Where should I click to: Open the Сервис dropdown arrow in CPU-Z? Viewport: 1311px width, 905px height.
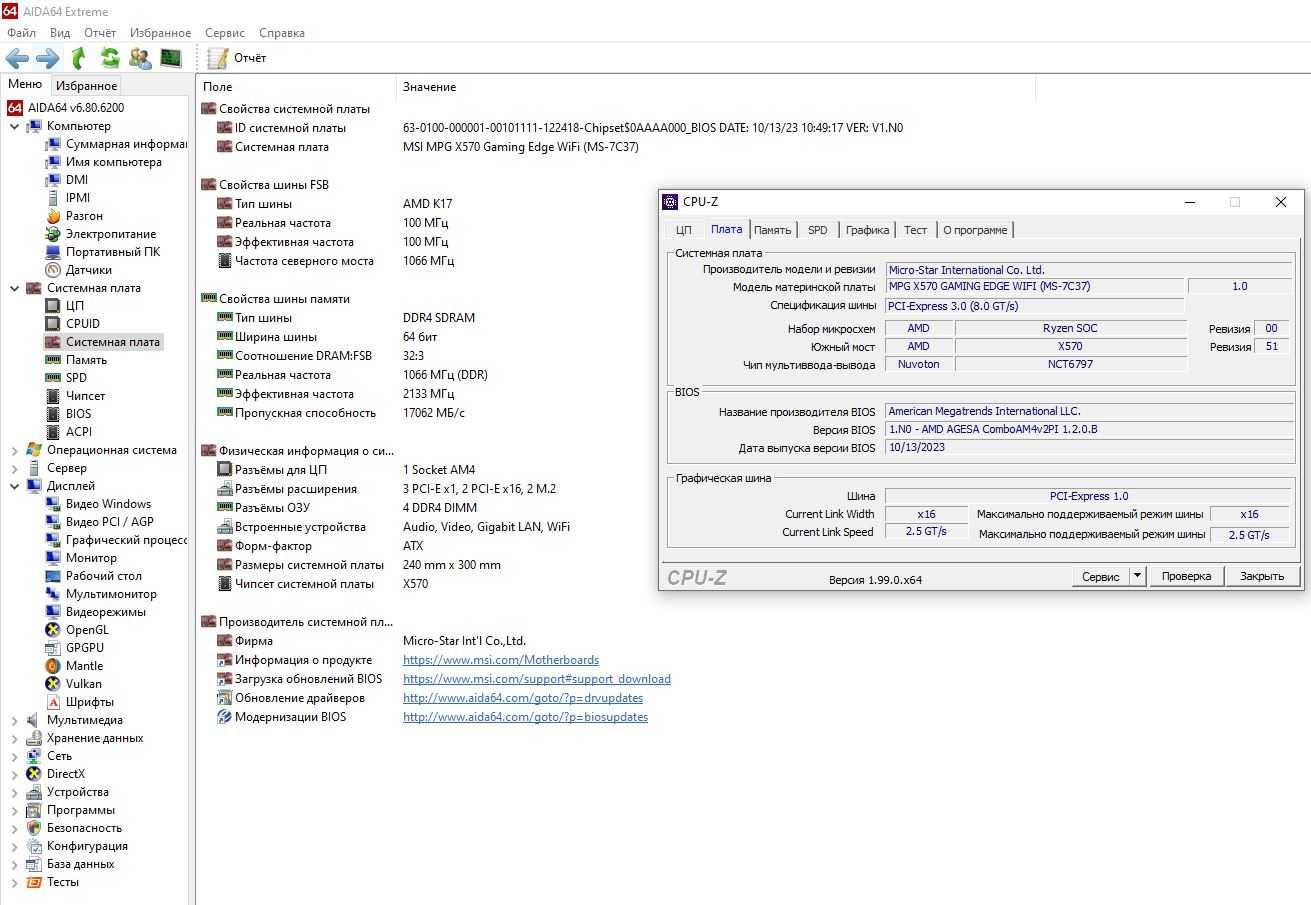click(1137, 576)
